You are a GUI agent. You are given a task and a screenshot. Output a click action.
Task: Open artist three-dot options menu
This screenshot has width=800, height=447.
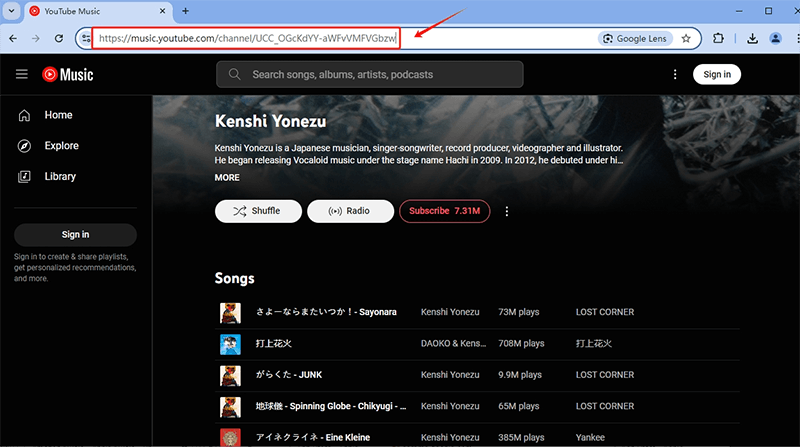(x=507, y=211)
